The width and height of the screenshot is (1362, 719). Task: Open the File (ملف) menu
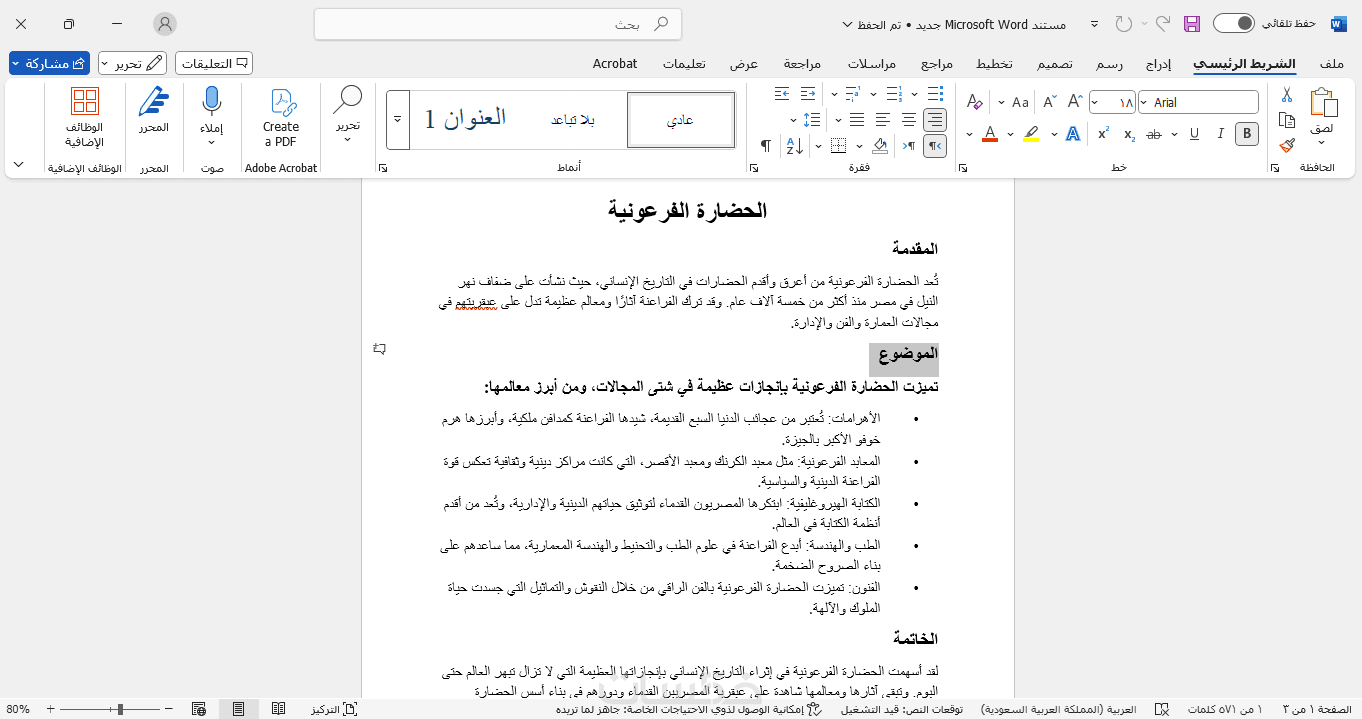click(x=1331, y=63)
